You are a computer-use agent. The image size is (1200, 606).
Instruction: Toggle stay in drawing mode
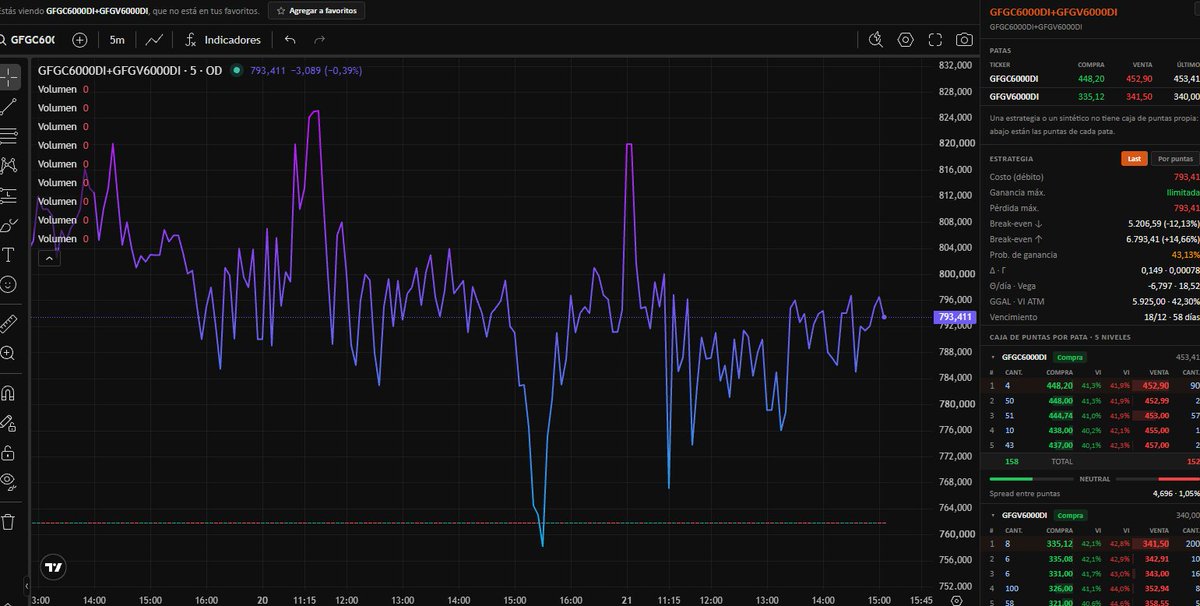[8, 422]
